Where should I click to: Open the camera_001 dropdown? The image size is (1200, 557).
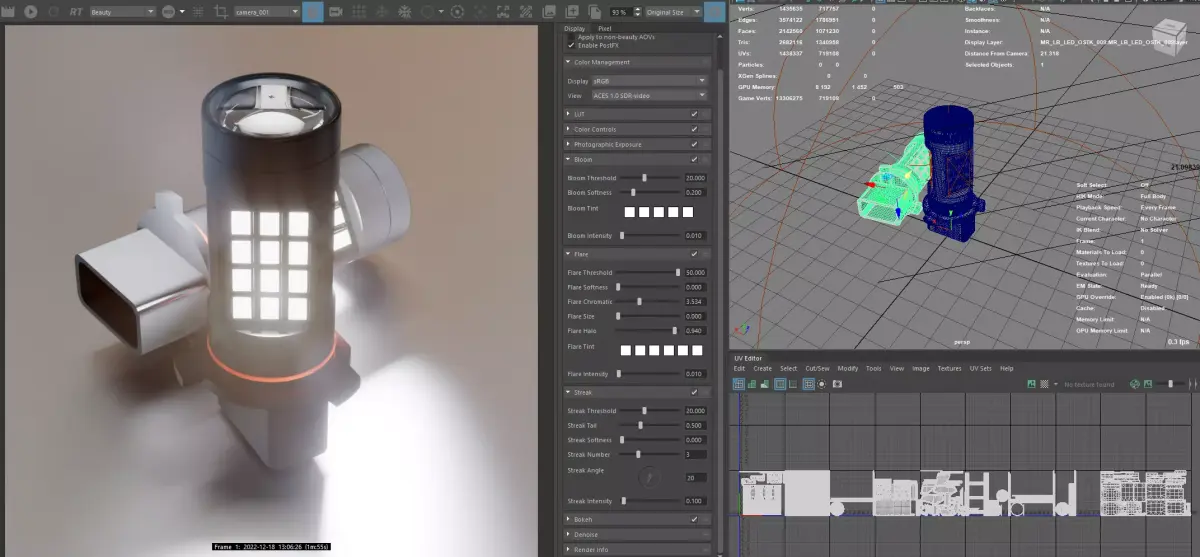point(266,12)
